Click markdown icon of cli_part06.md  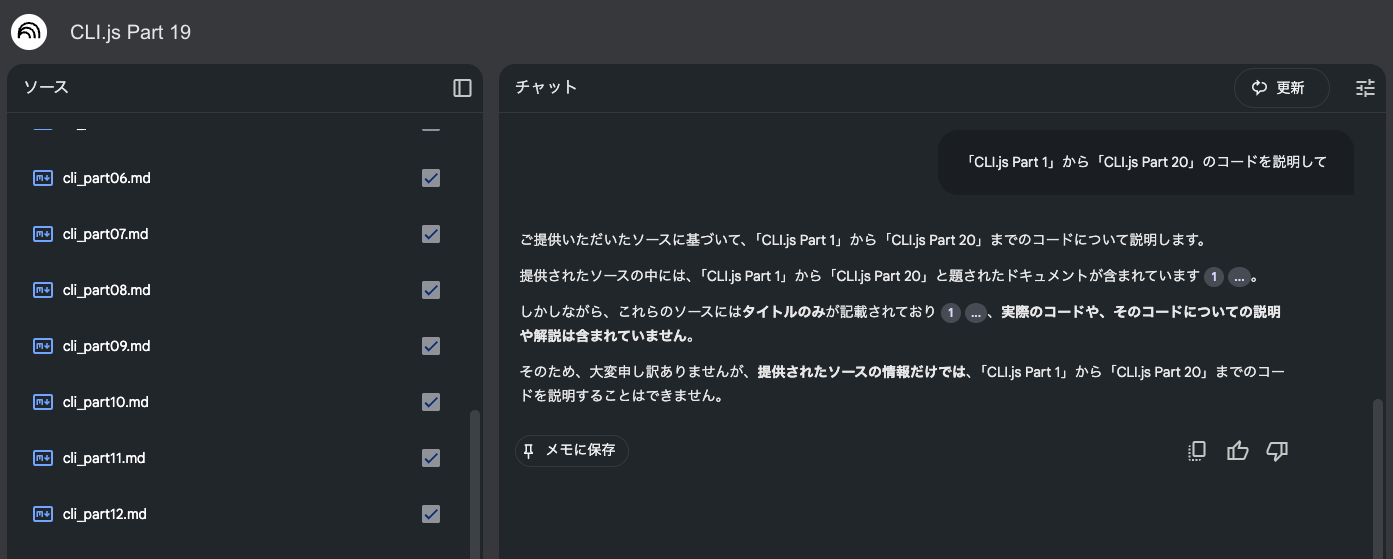point(43,178)
